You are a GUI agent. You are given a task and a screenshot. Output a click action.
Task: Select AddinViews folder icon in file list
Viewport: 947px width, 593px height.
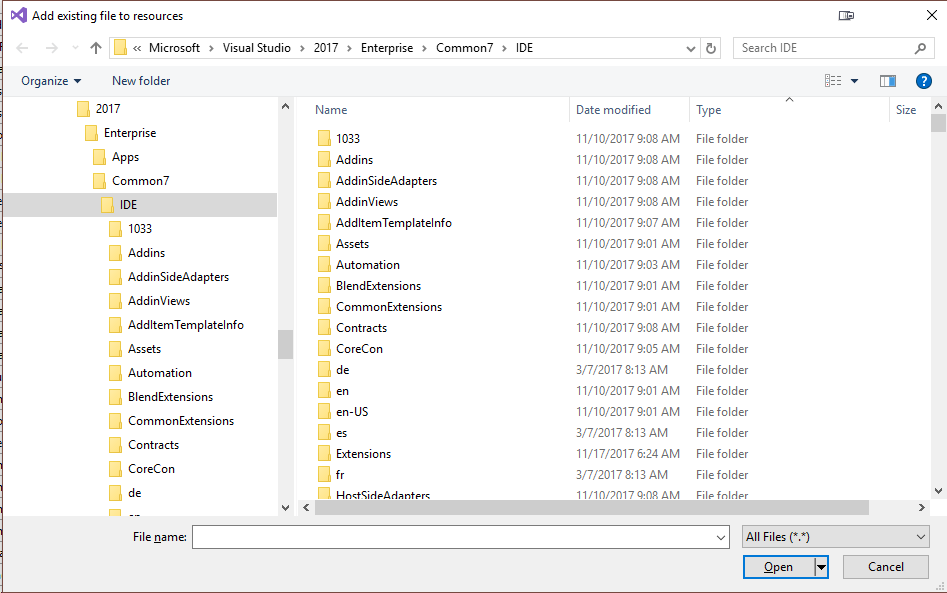coord(324,202)
